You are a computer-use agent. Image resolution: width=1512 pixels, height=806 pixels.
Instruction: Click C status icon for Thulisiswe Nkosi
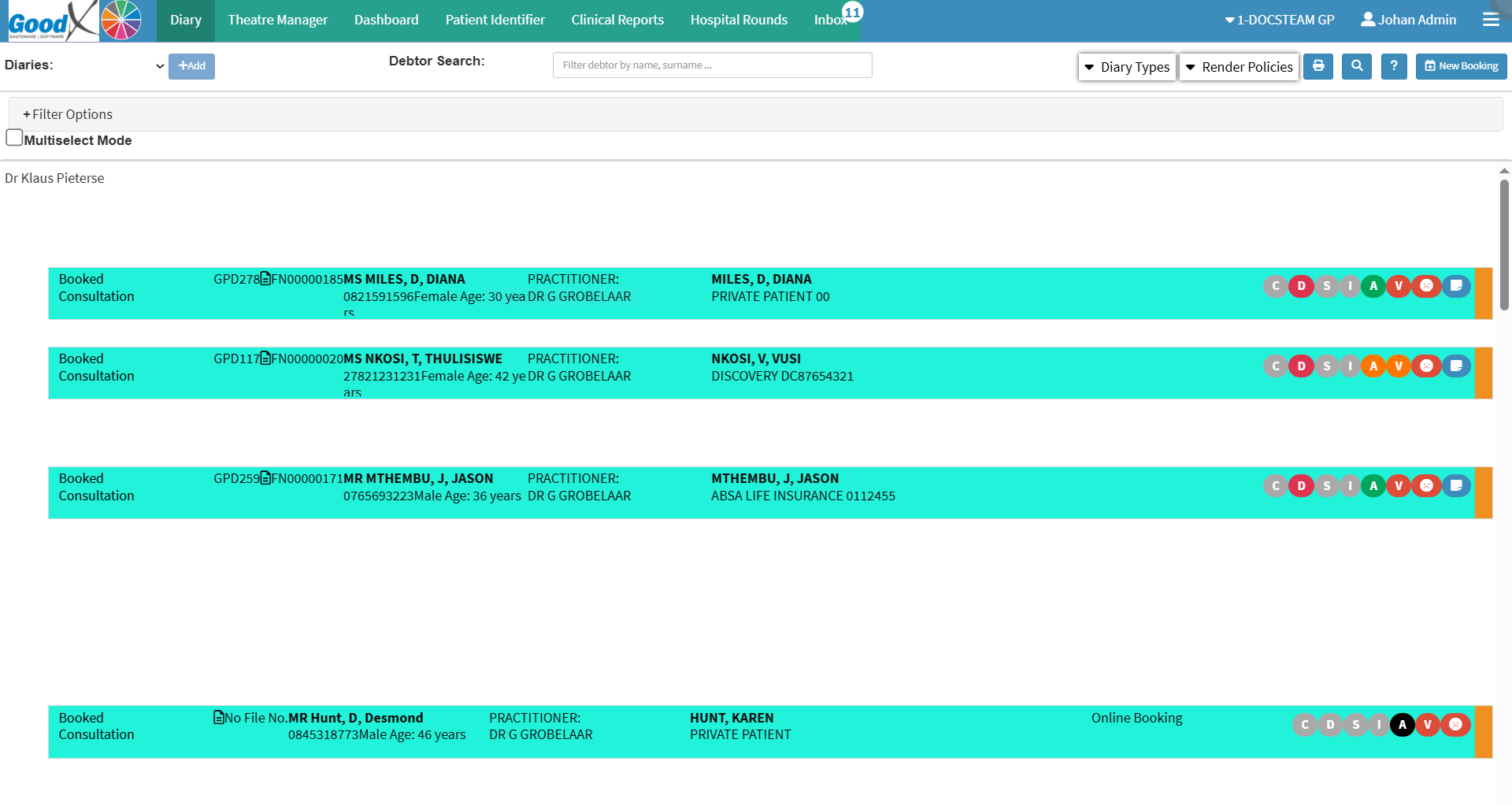(x=1276, y=366)
